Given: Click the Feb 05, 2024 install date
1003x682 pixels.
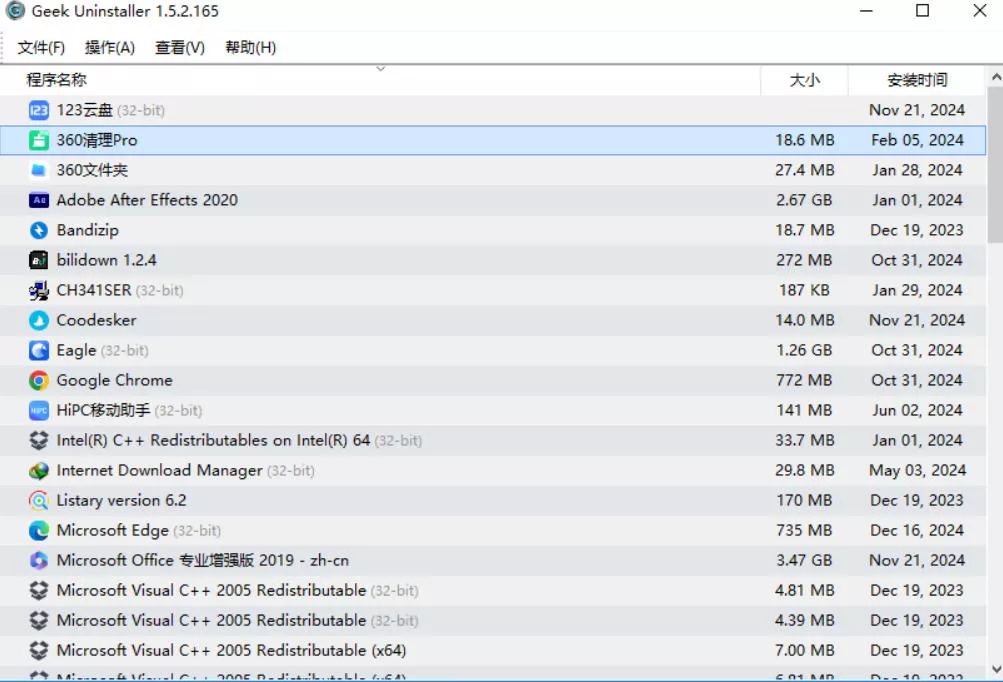Looking at the screenshot, I should [917, 140].
